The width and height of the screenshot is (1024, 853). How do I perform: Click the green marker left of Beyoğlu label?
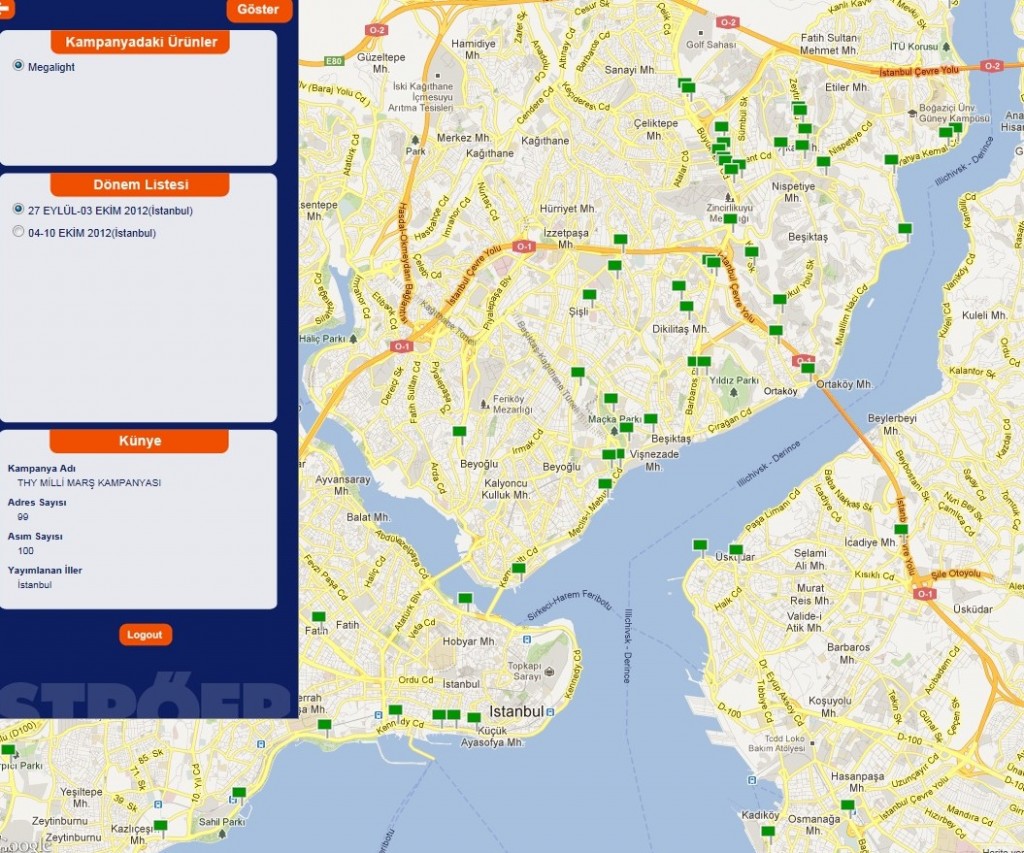tap(459, 432)
